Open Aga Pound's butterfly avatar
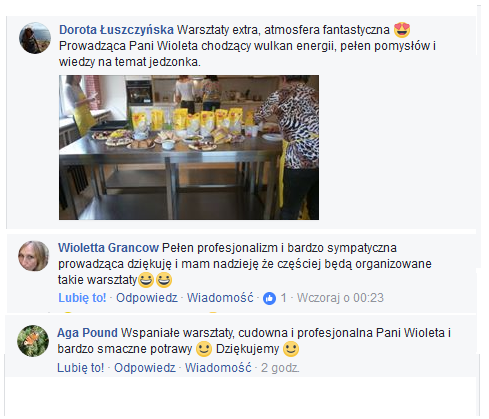This screenshot has width=489, height=419. point(33,341)
